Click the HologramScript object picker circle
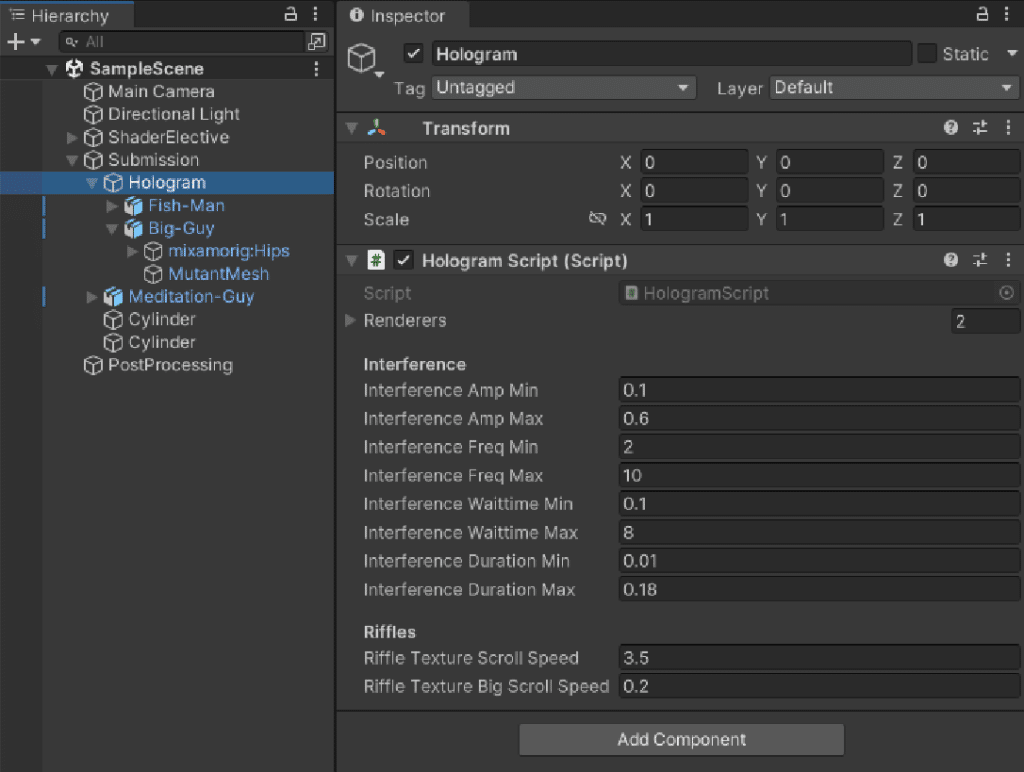The width and height of the screenshot is (1024, 772). (1006, 293)
